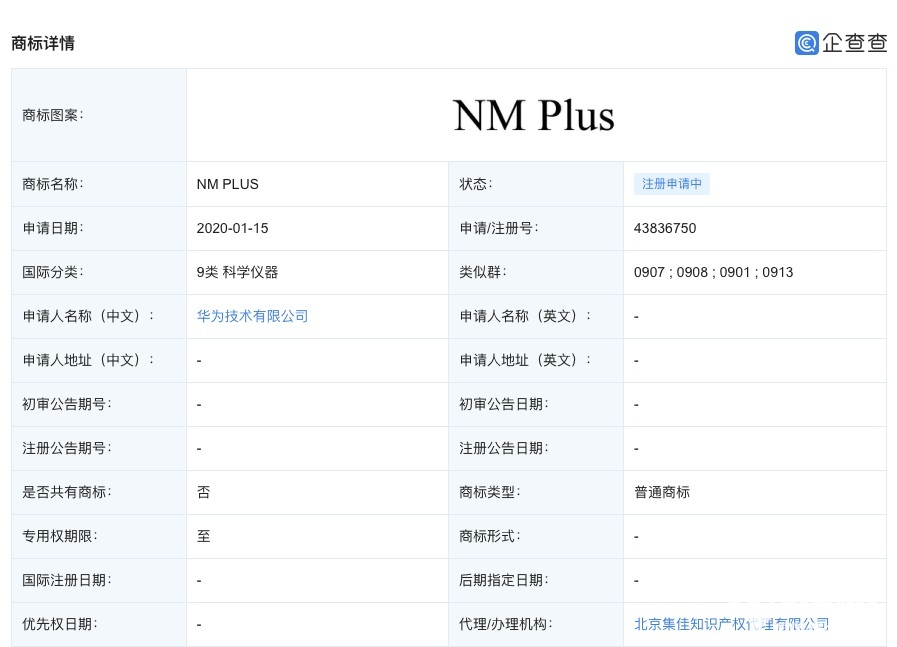Click the 初审公告期号 field label
Image resolution: width=897 pixels, height=647 pixels.
(67, 404)
